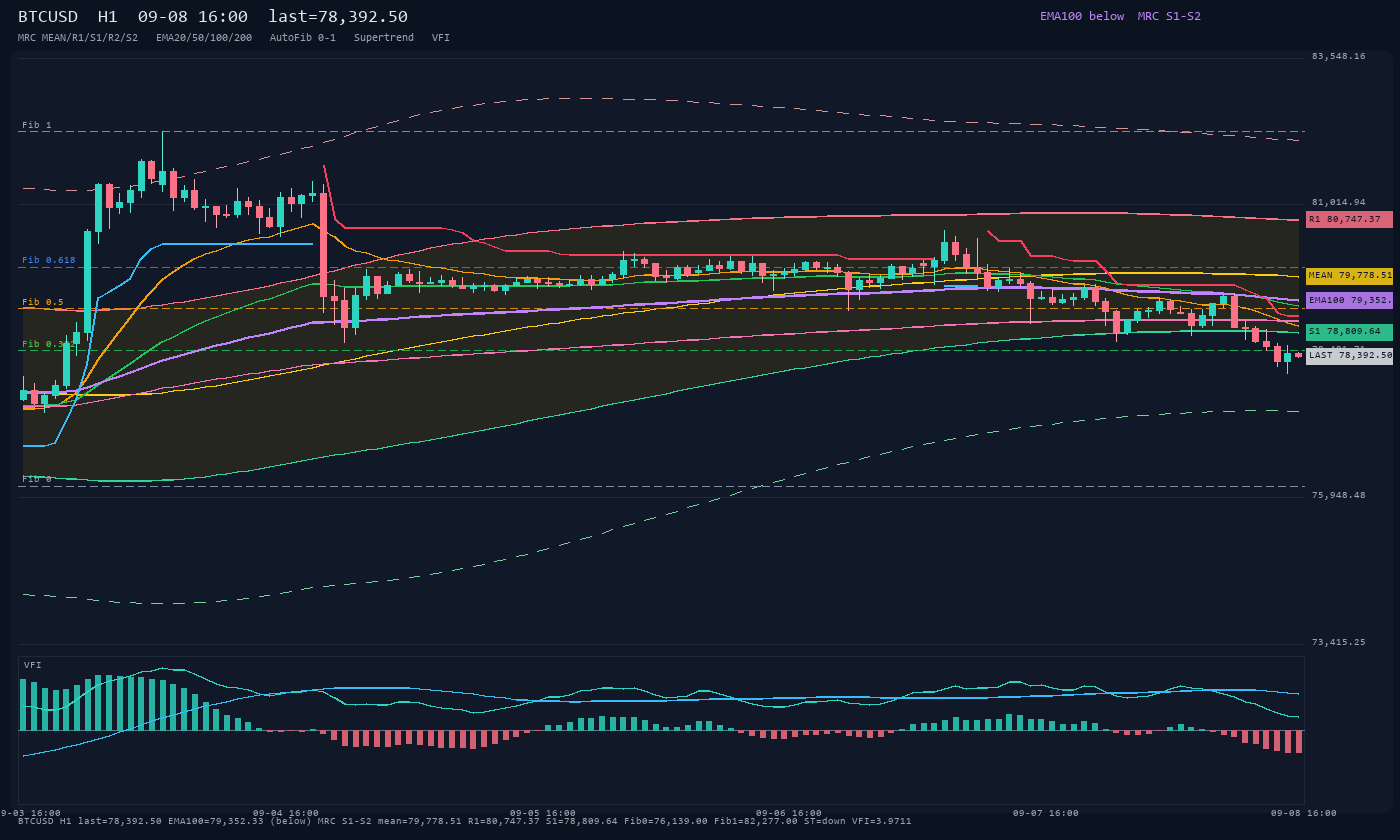Click the 09-07 16:00 time axis label
Viewport: 1400px width, 840px height.
[x=1046, y=813]
